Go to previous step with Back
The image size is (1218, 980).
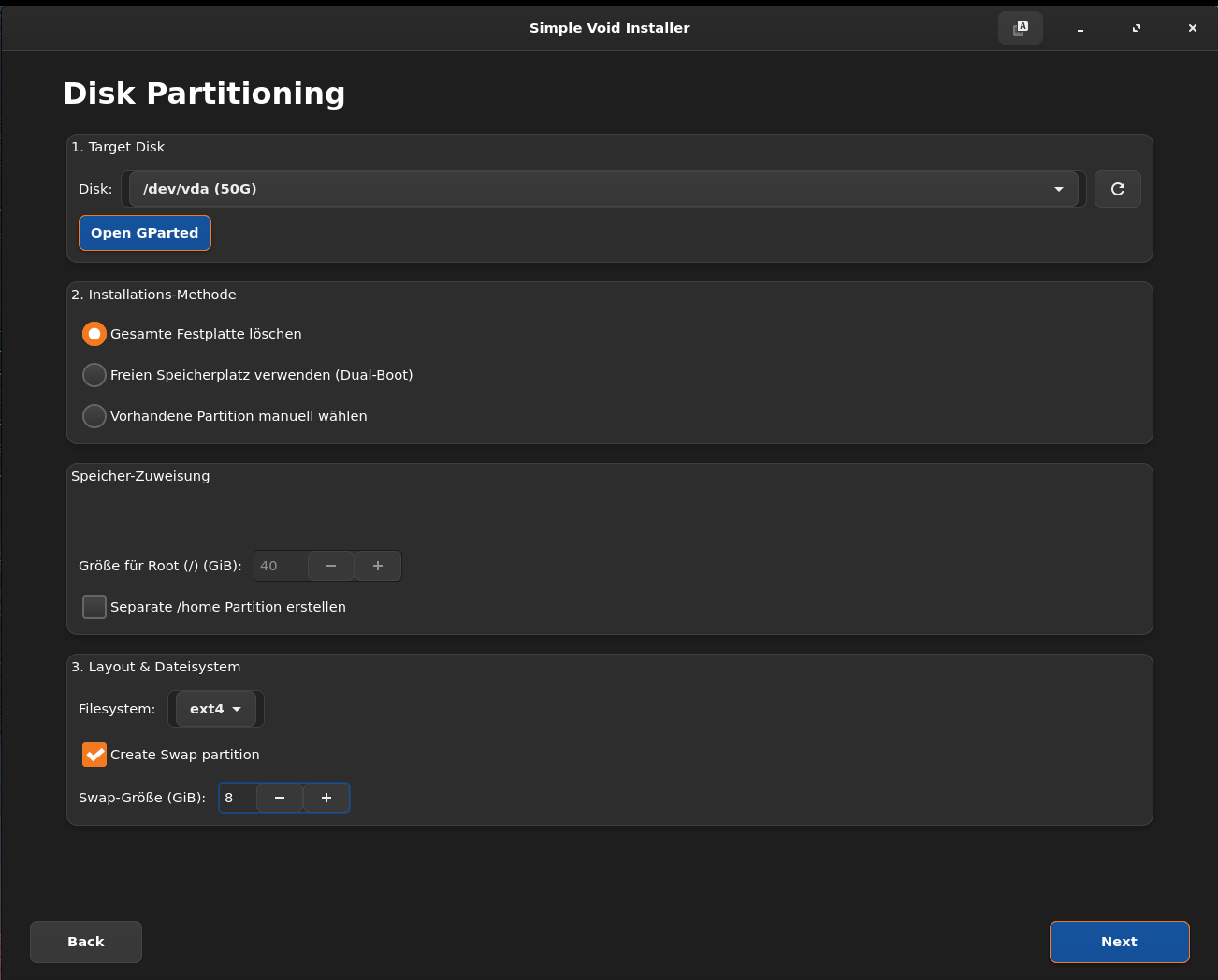point(86,942)
